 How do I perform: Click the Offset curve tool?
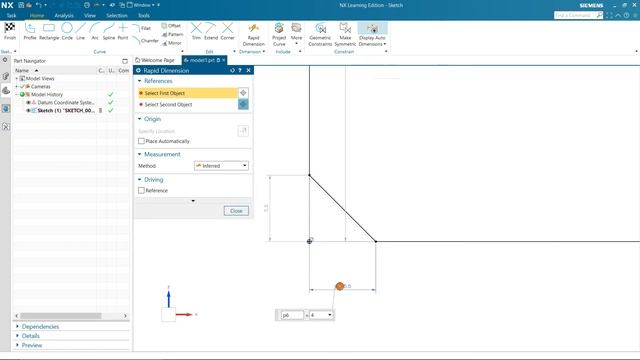(x=171, y=26)
